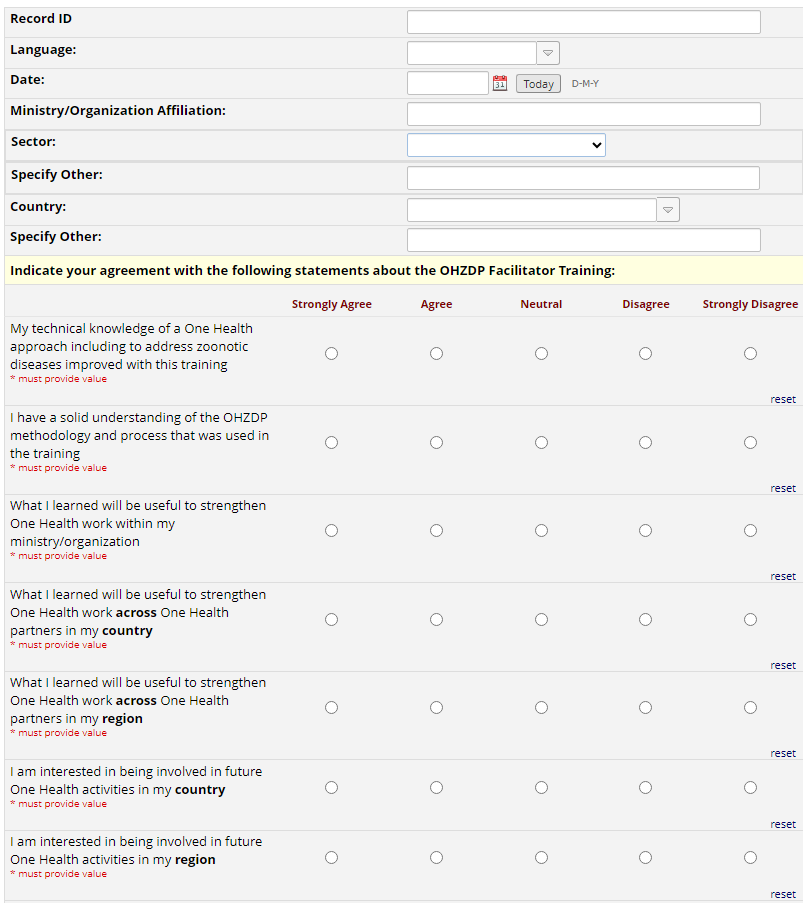Click the Specify Other field under Country
This screenshot has width=803, height=903.
coord(583,240)
